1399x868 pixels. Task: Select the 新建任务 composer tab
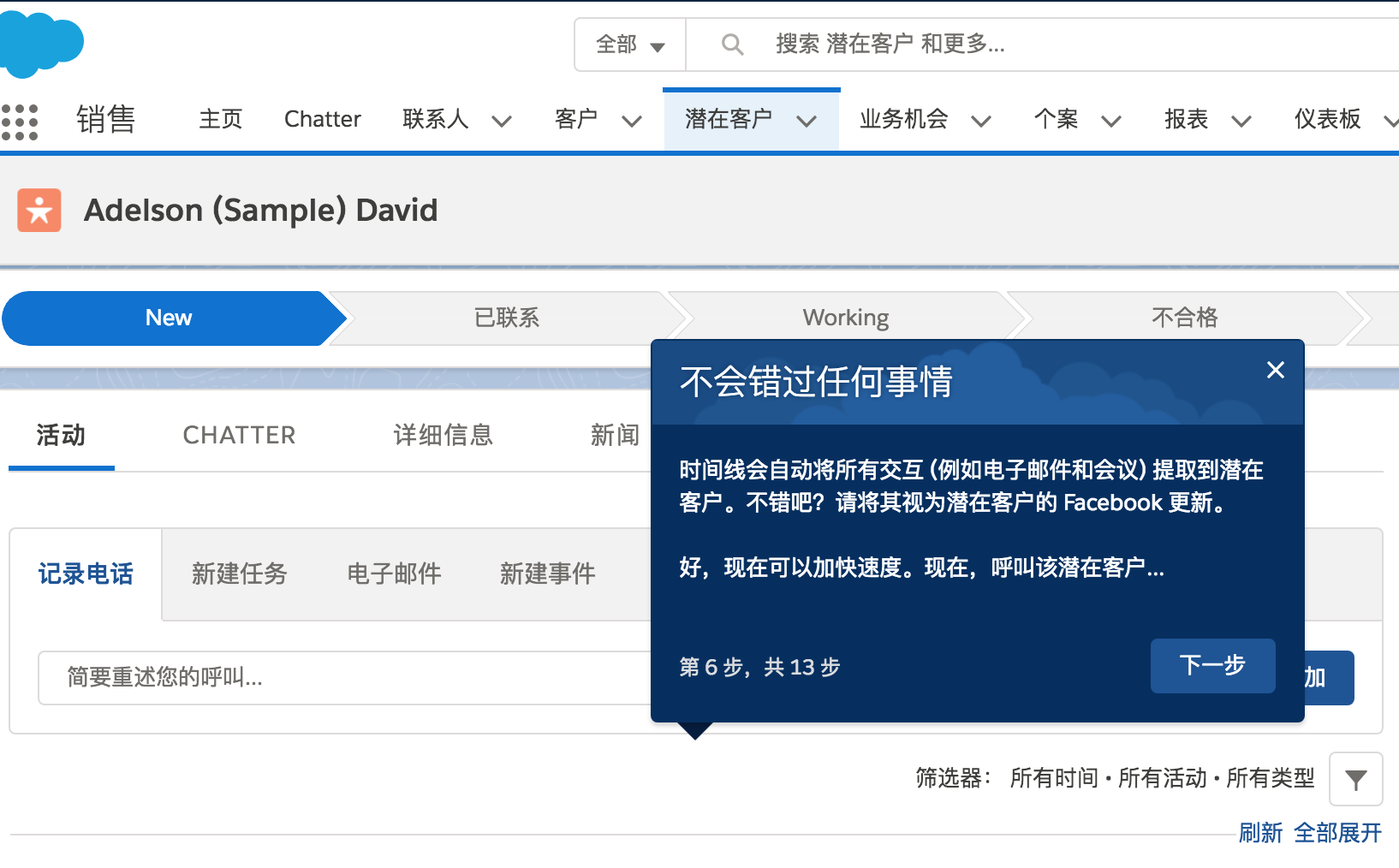[x=240, y=574]
